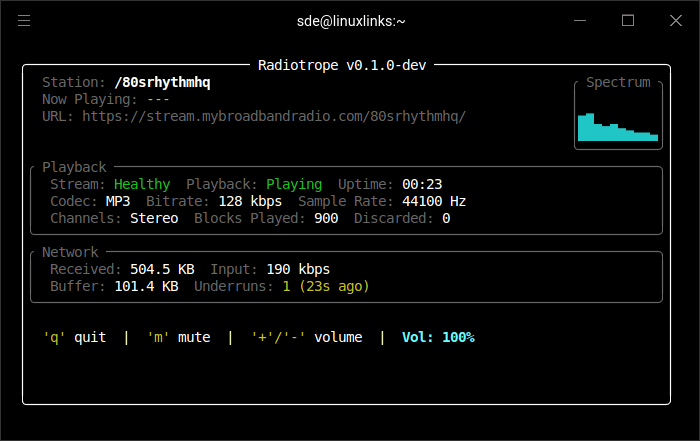Select station name /80srhythmhq
700x441 pixels.
[162, 83]
